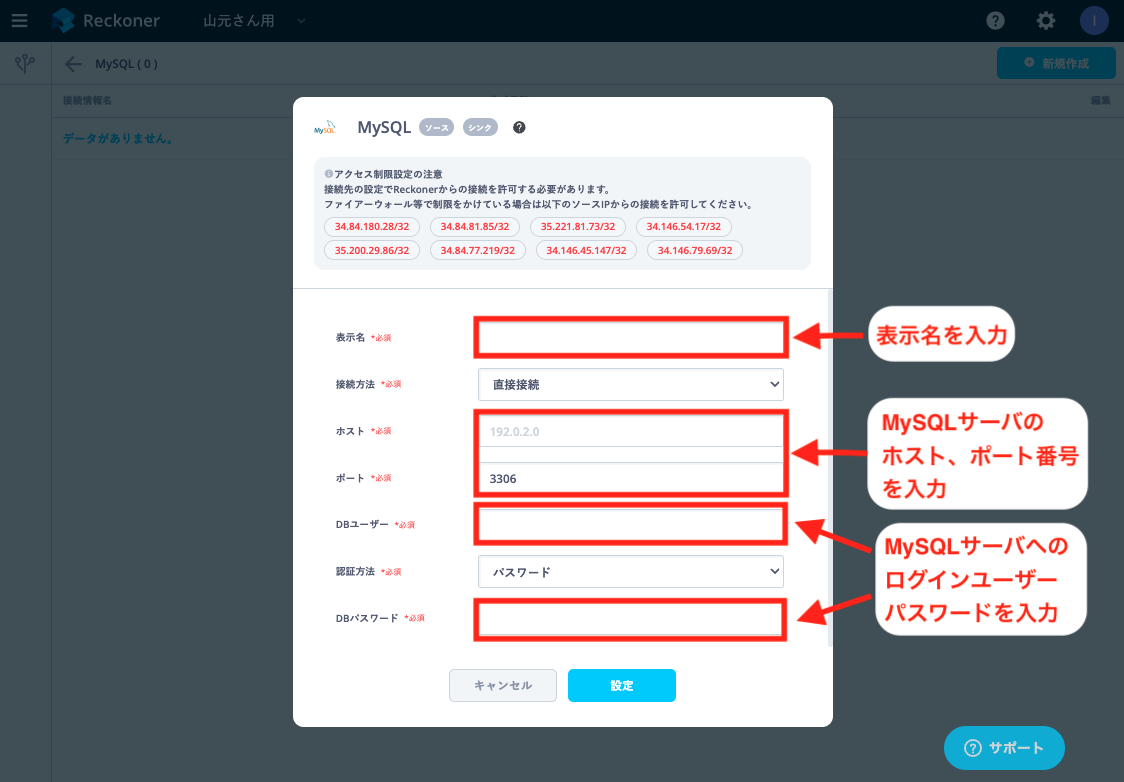Open the help question mark icon in header
The image size is (1124, 782).
[x=995, y=21]
